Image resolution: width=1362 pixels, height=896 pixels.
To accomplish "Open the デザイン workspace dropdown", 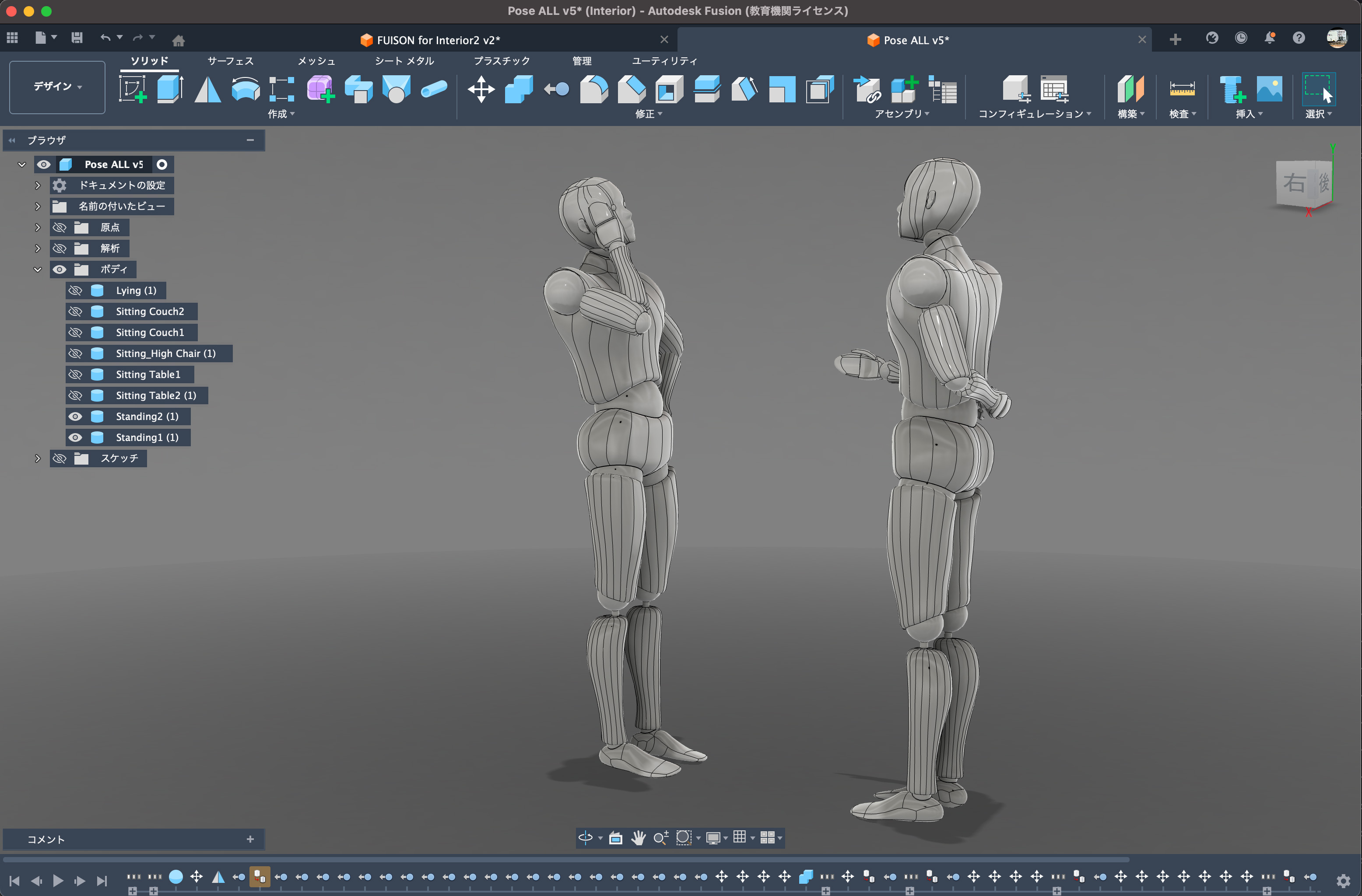I will coord(57,86).
